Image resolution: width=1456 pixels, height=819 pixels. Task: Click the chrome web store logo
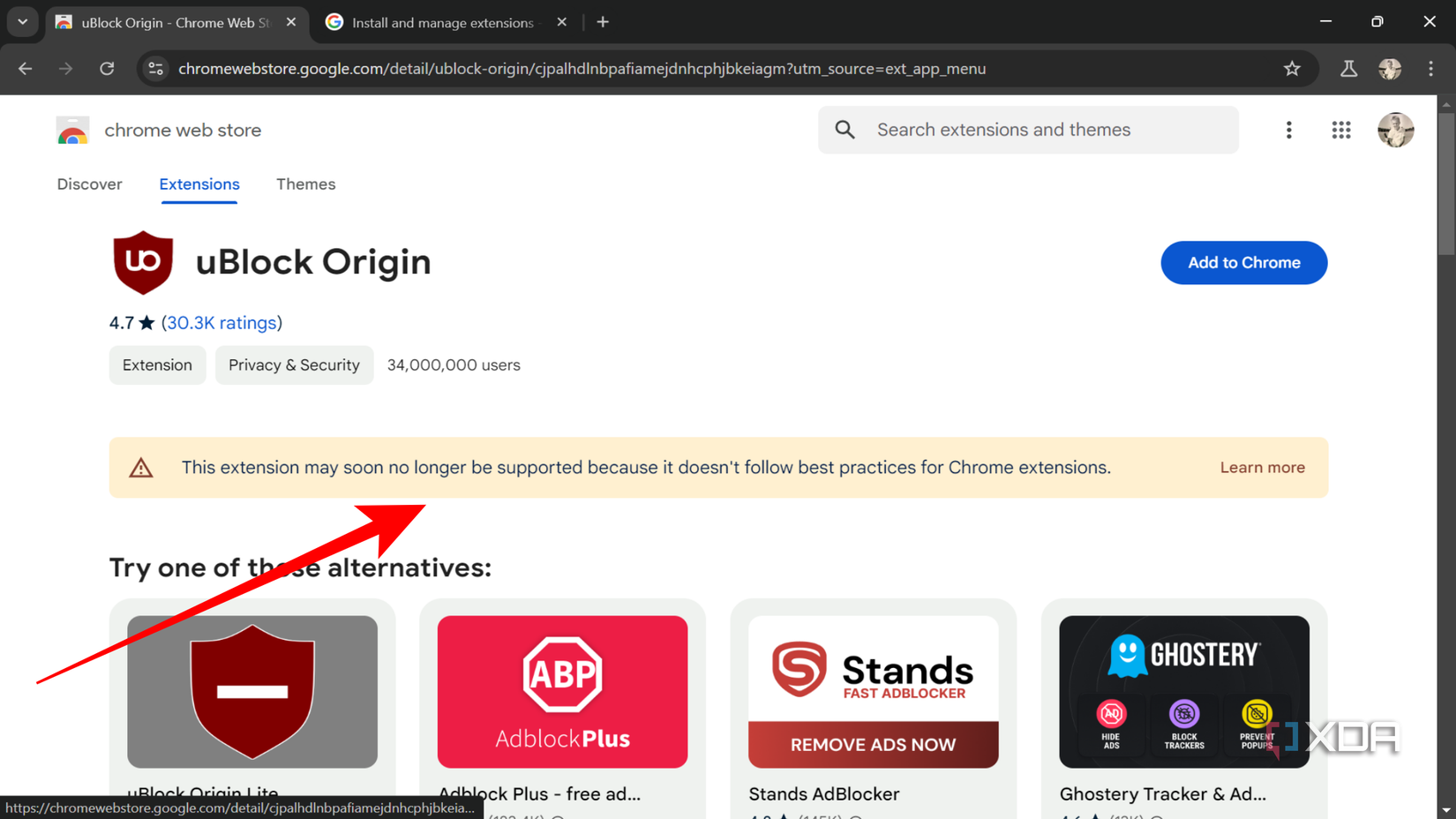tap(71, 130)
